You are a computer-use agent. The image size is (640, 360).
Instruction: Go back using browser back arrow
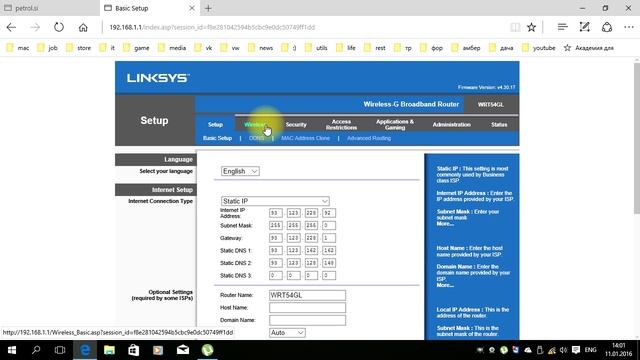tap(11, 27)
